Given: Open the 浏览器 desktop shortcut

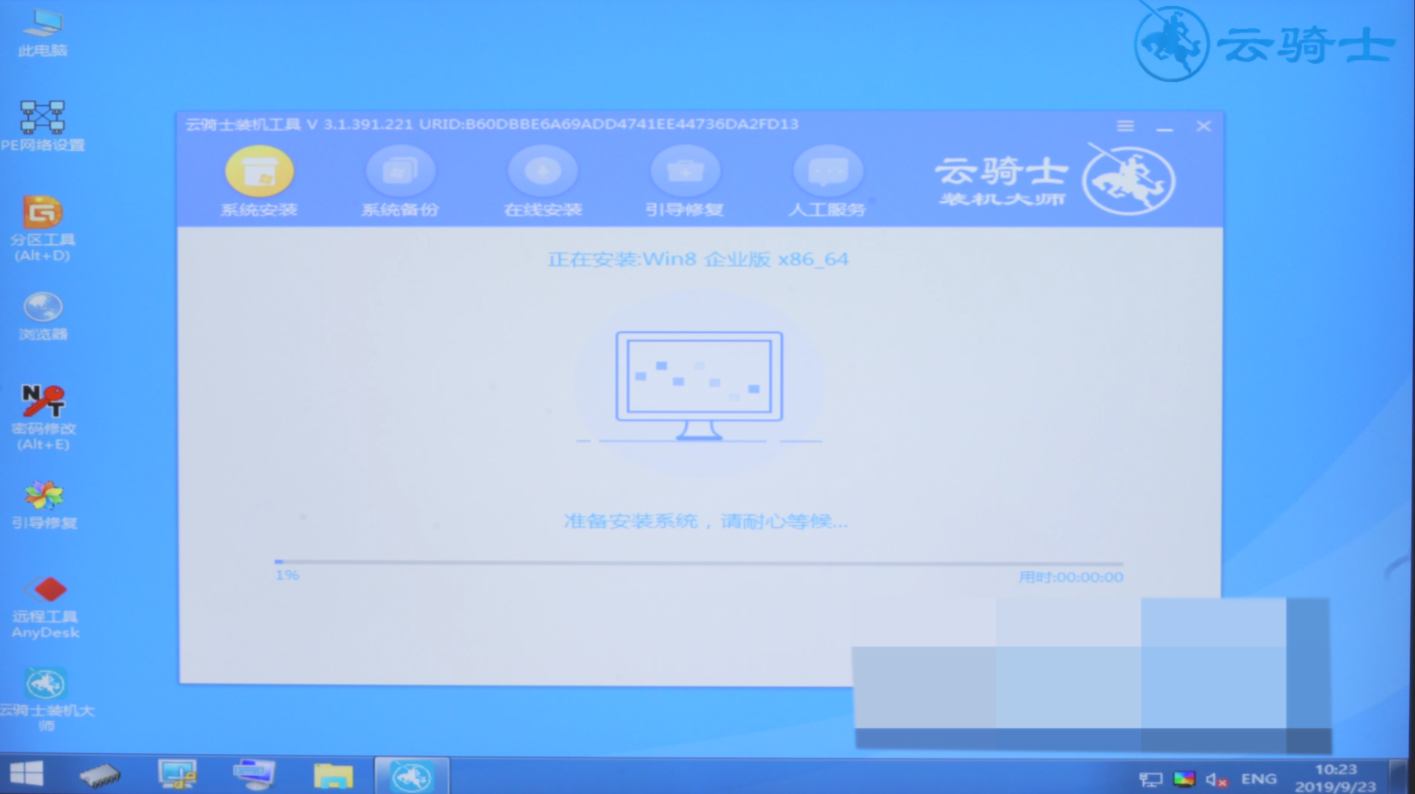Looking at the screenshot, I should (x=43, y=315).
